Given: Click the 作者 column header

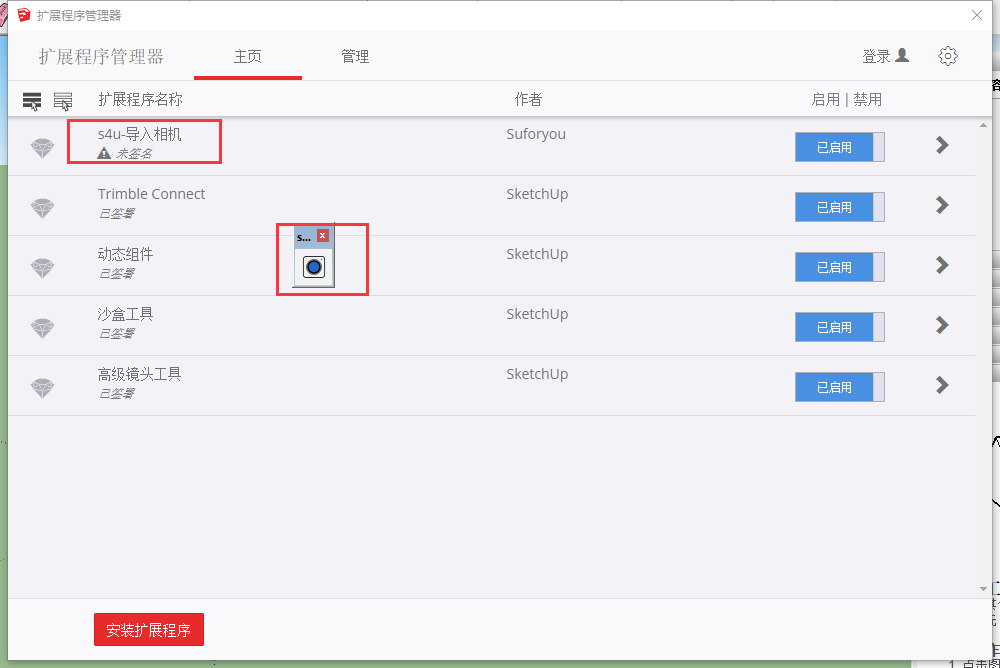Looking at the screenshot, I should (x=528, y=100).
